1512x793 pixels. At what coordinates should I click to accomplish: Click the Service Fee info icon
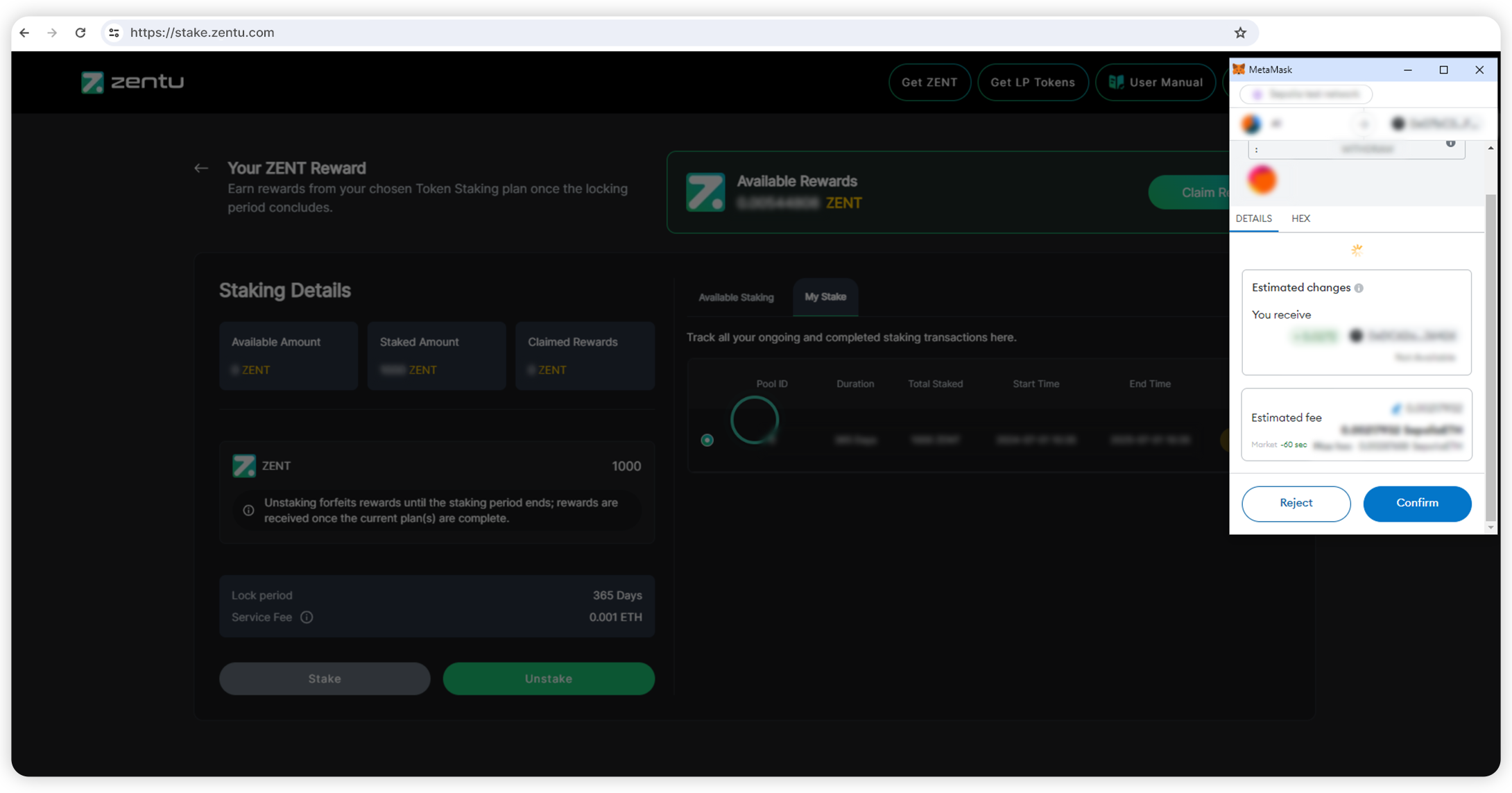(x=307, y=617)
